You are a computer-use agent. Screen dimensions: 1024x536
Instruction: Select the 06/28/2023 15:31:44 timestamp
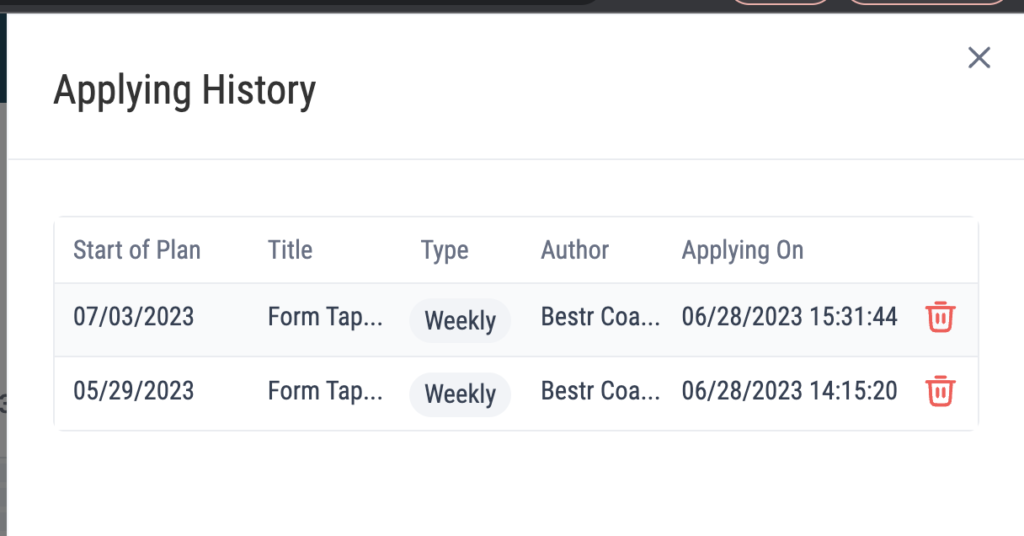click(x=790, y=317)
